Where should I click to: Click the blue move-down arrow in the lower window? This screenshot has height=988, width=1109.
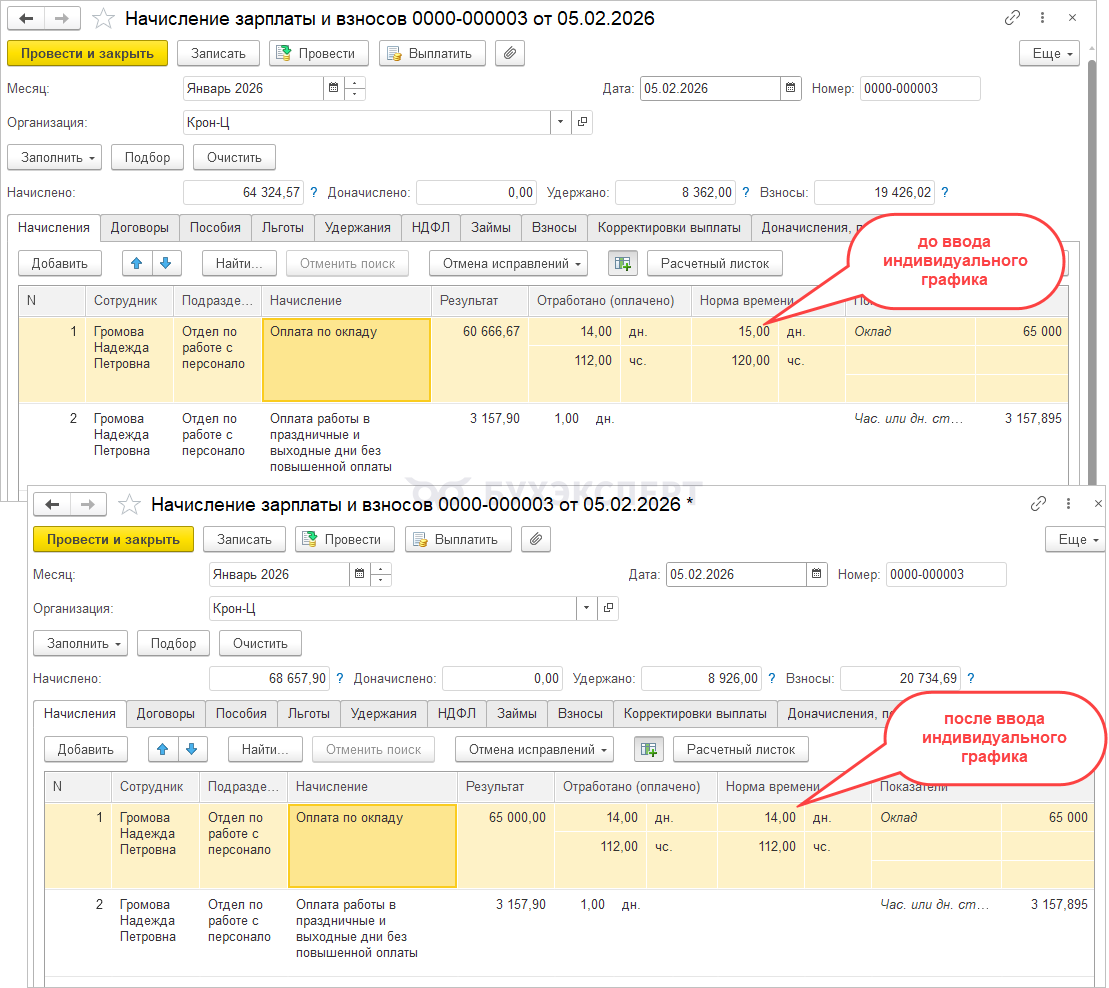point(190,749)
